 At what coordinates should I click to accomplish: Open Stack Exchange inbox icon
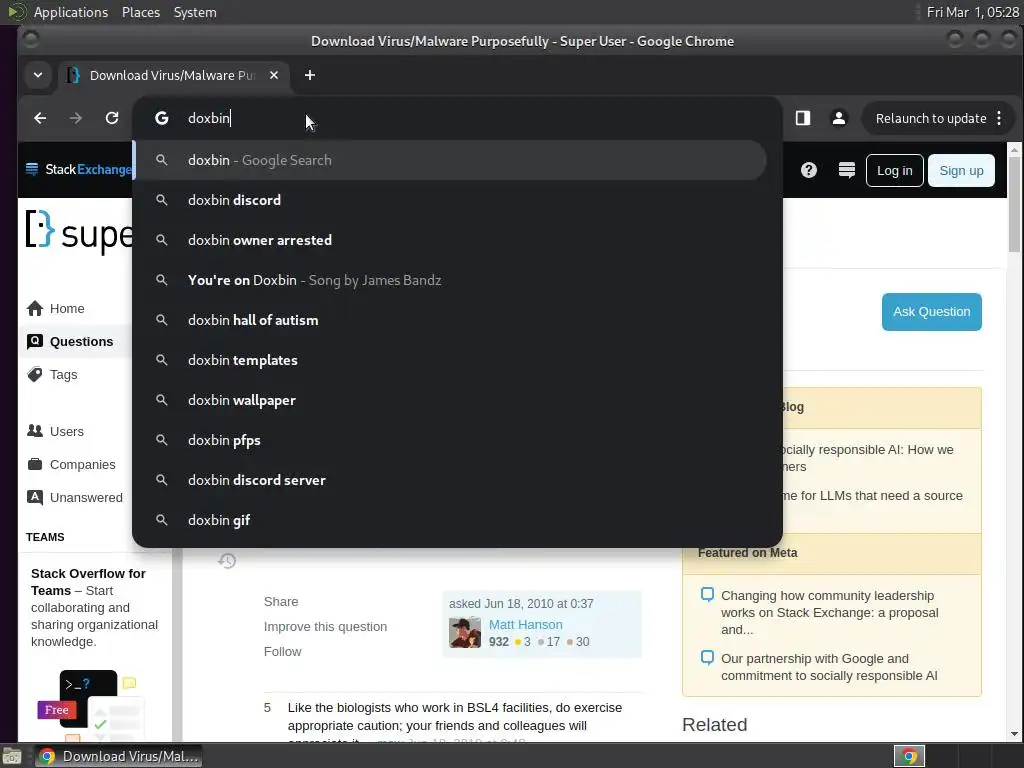click(x=846, y=170)
